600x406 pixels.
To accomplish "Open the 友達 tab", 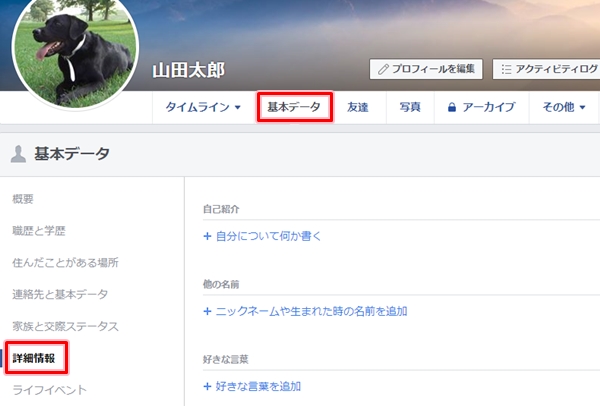I will pyautogui.click(x=357, y=107).
